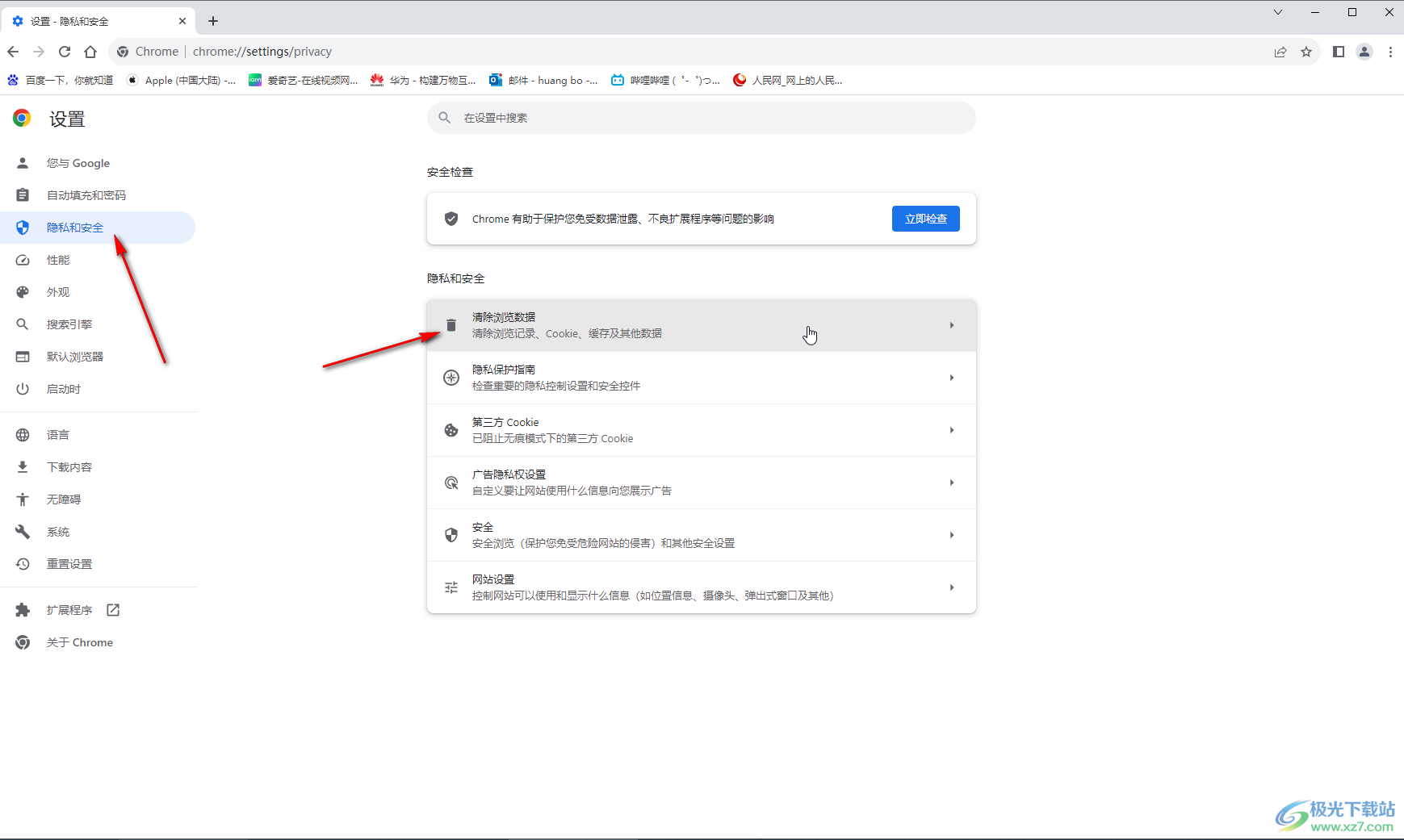Select 您与 Google in sidebar

tap(98, 163)
